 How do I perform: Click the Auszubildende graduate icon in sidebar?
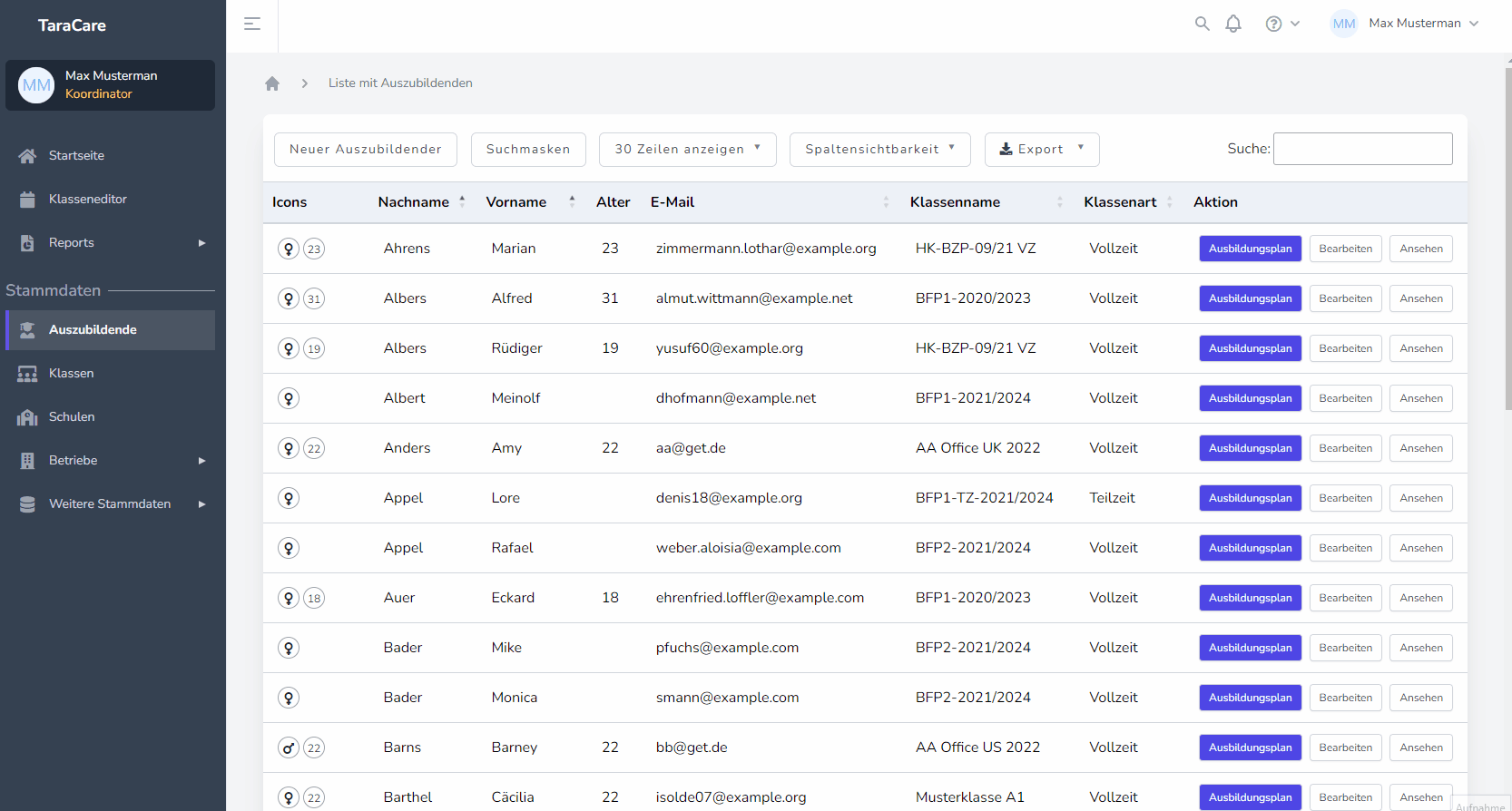click(x=27, y=330)
